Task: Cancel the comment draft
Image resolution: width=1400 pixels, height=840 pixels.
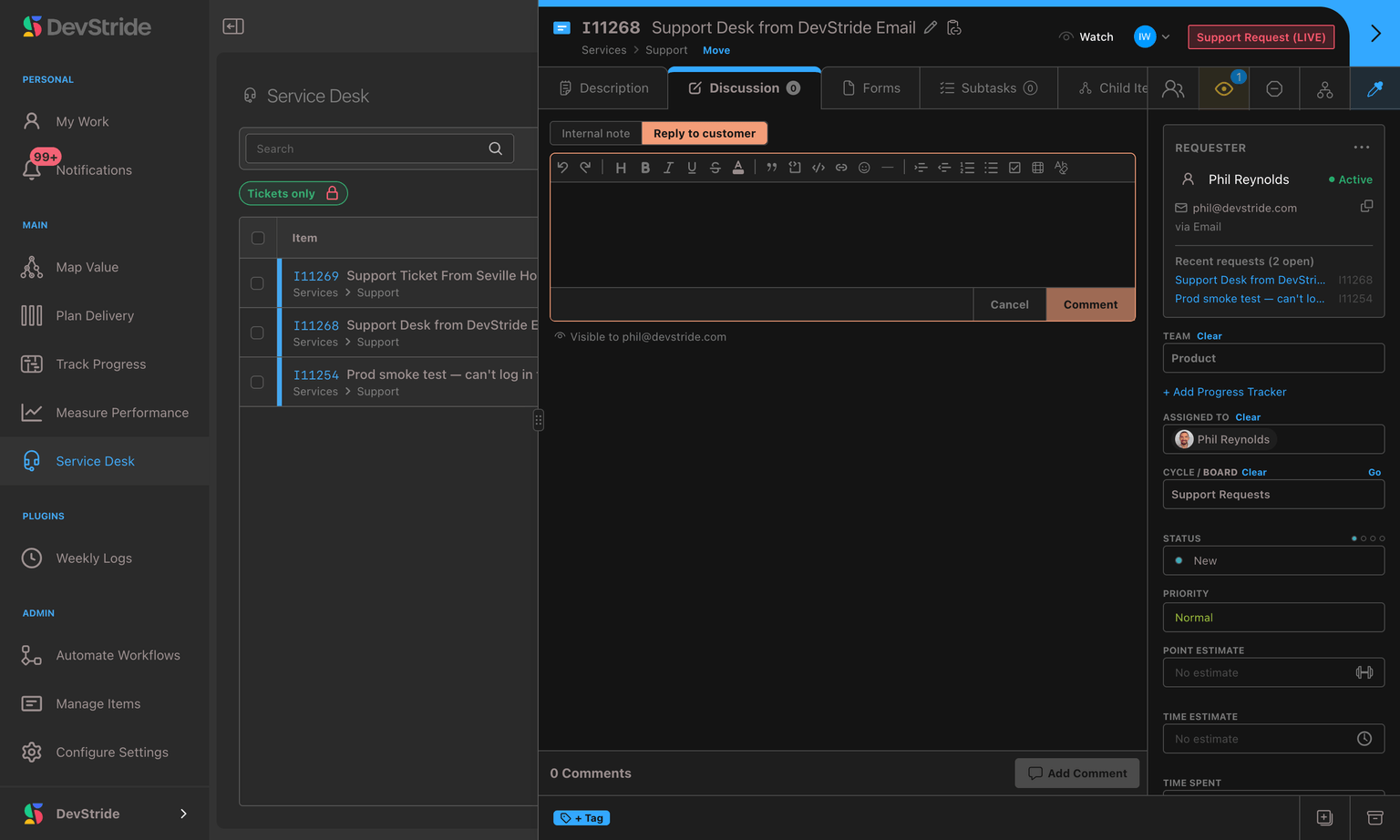Action: (1009, 304)
